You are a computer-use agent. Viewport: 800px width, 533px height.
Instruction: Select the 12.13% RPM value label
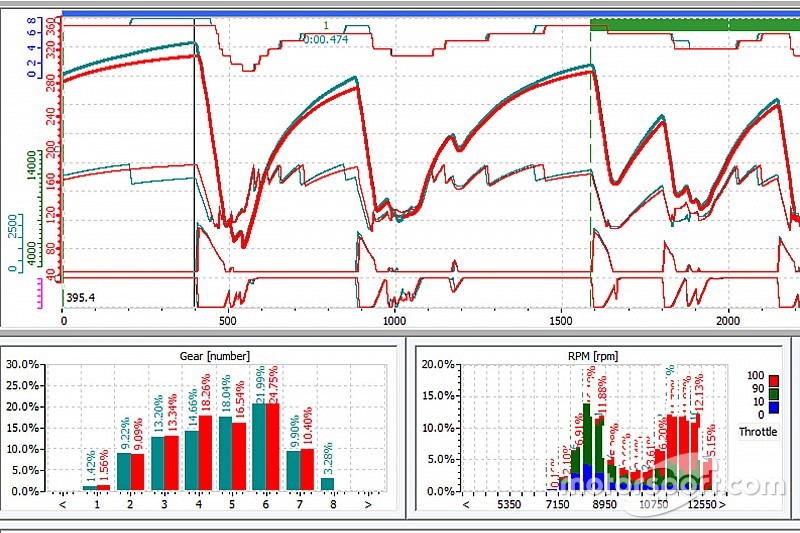click(x=698, y=393)
